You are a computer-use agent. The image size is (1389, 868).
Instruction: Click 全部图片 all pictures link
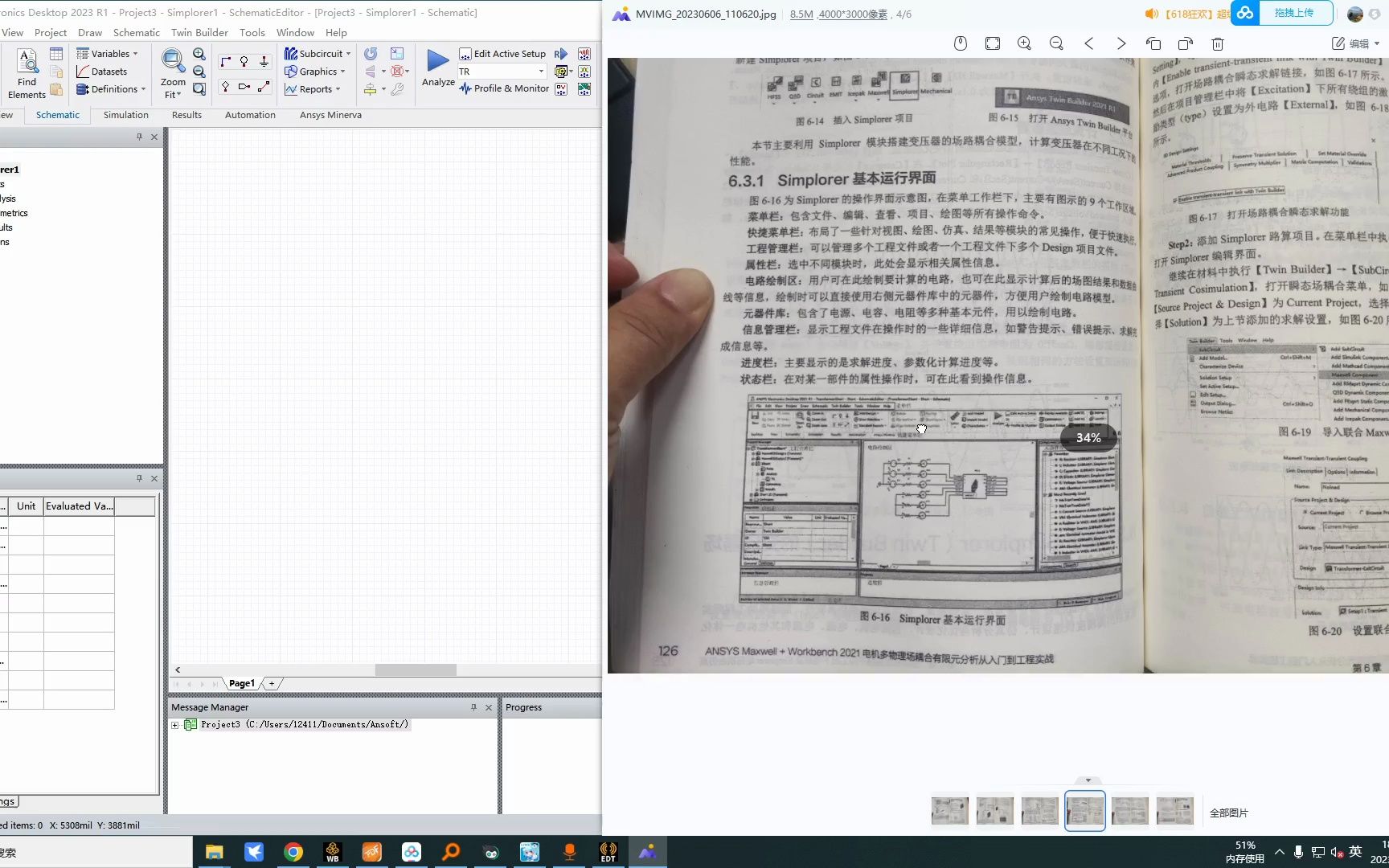point(1229,813)
